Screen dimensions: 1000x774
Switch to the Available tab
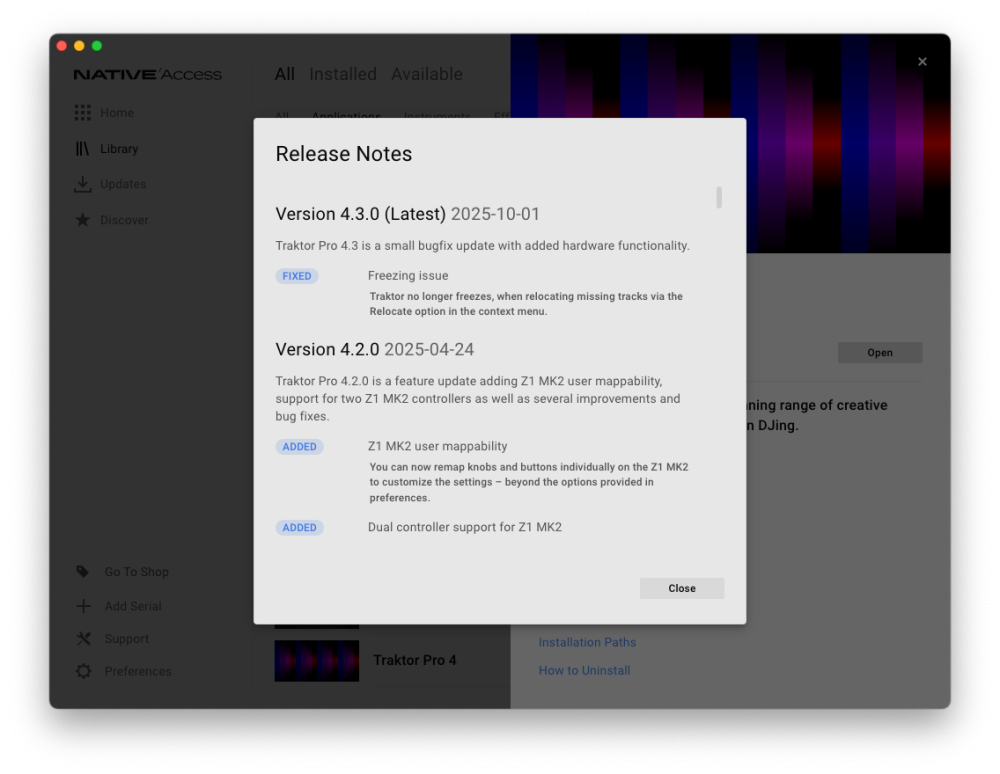pyautogui.click(x=427, y=74)
